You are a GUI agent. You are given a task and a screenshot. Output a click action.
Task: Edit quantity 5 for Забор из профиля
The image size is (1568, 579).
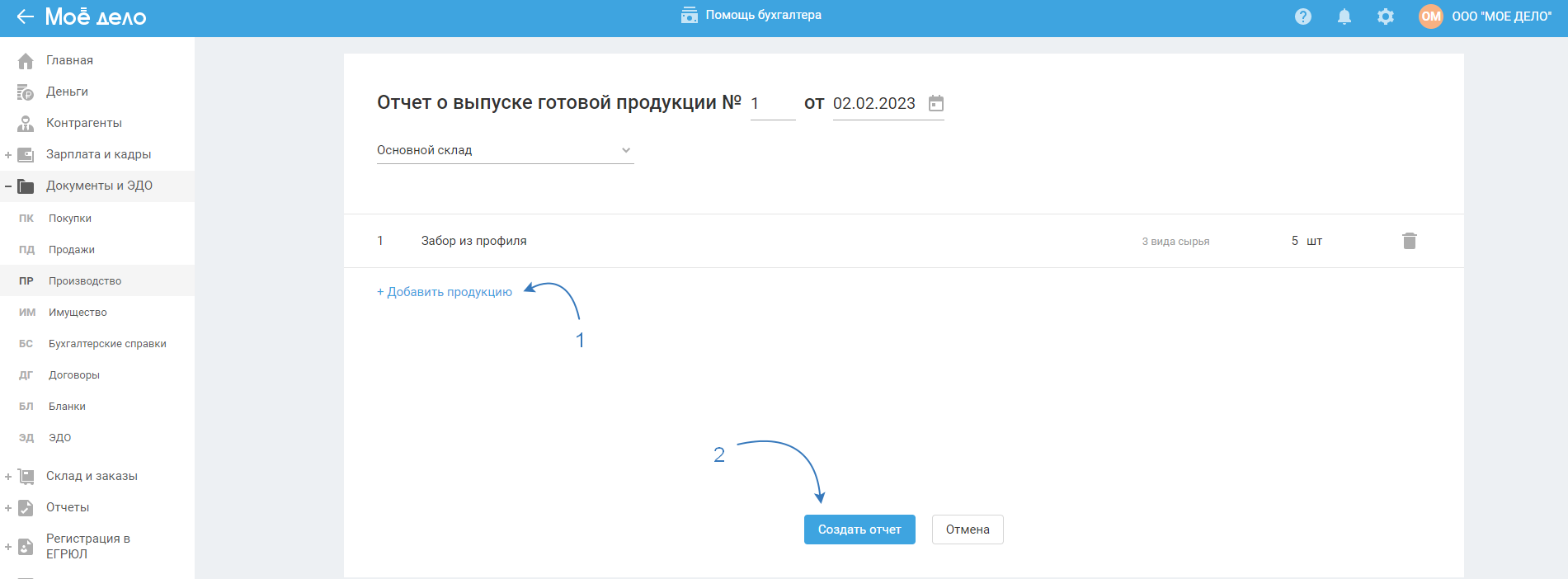pos(1295,241)
